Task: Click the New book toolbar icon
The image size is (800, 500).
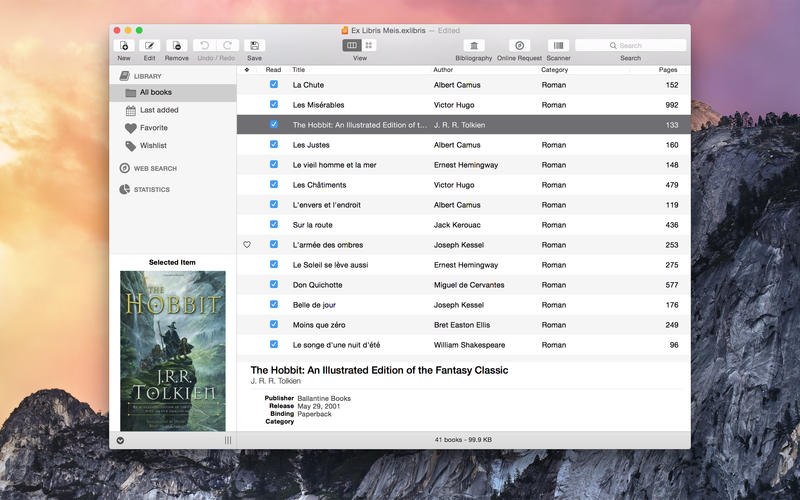Action: point(124,45)
